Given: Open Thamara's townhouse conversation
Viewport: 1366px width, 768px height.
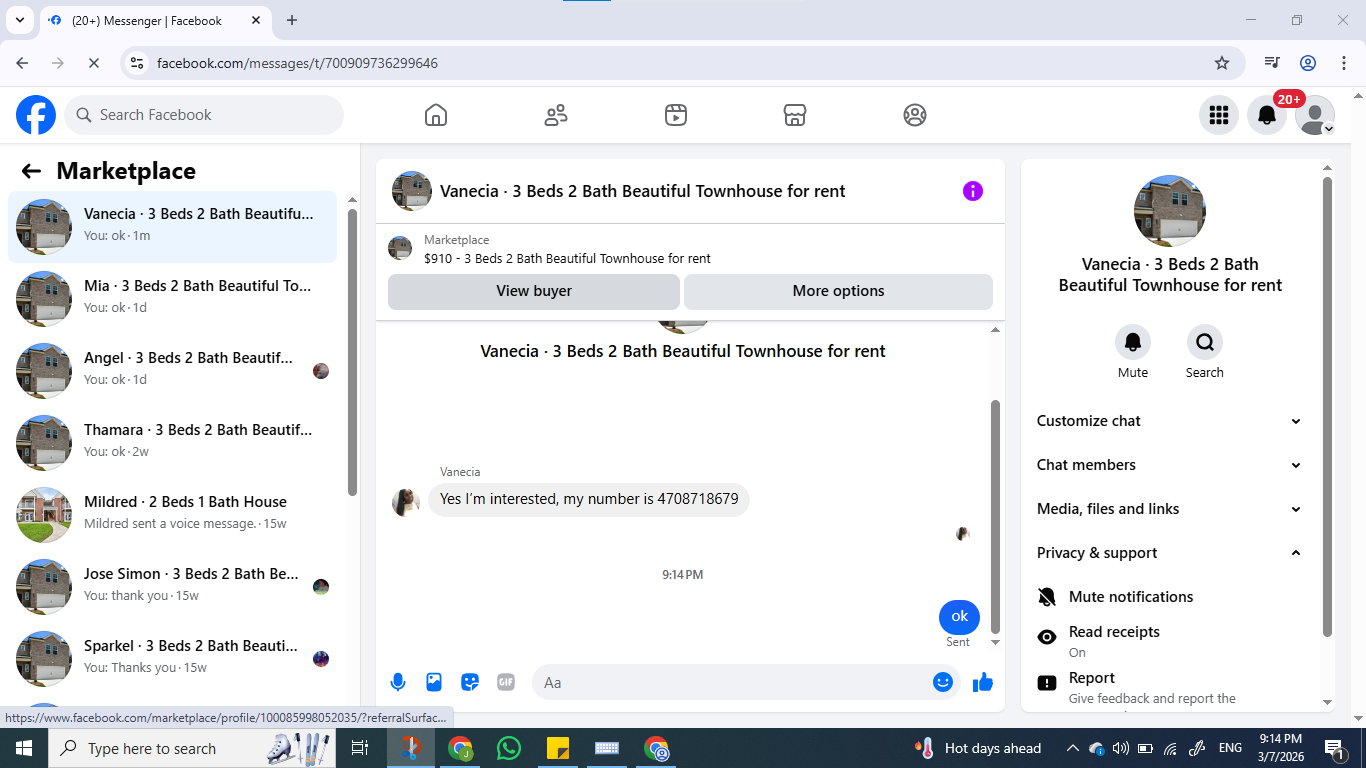Looking at the screenshot, I should click(x=173, y=443).
